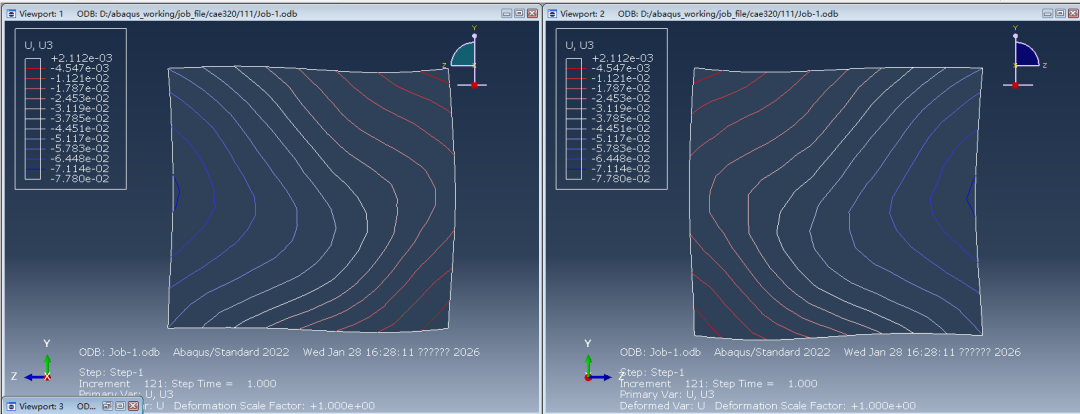Viewport: 1080px width, 414px height.
Task: Click the ODB path in Viewport 1 title
Action: (188, 14)
